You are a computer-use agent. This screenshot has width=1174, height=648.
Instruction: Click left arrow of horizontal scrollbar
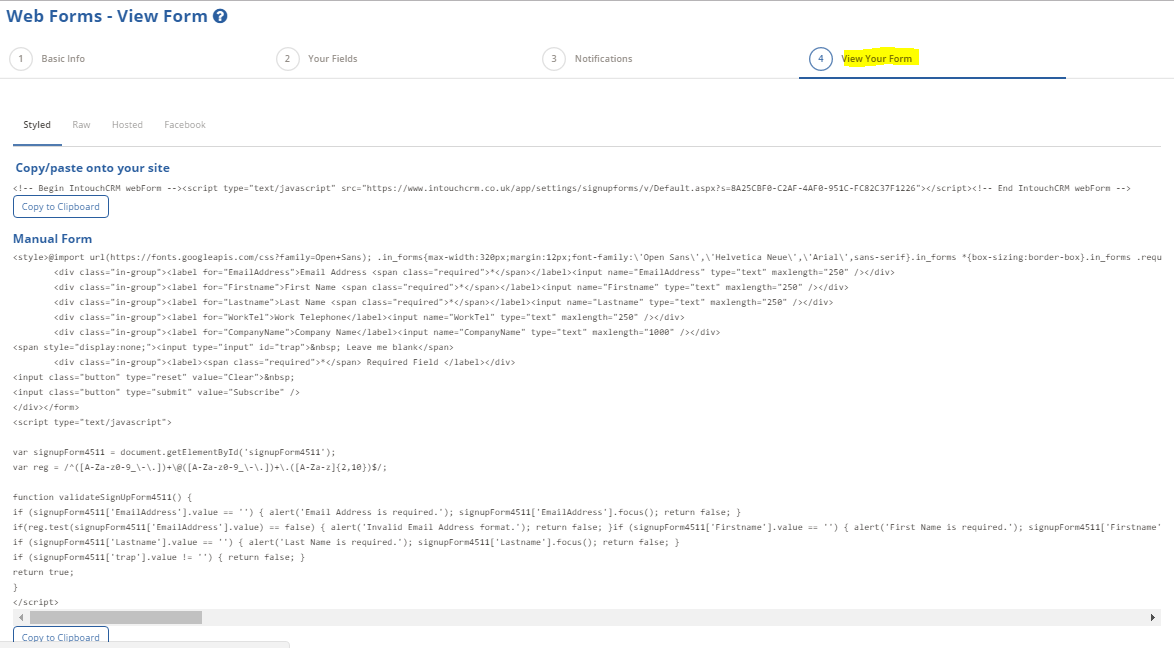coord(21,617)
